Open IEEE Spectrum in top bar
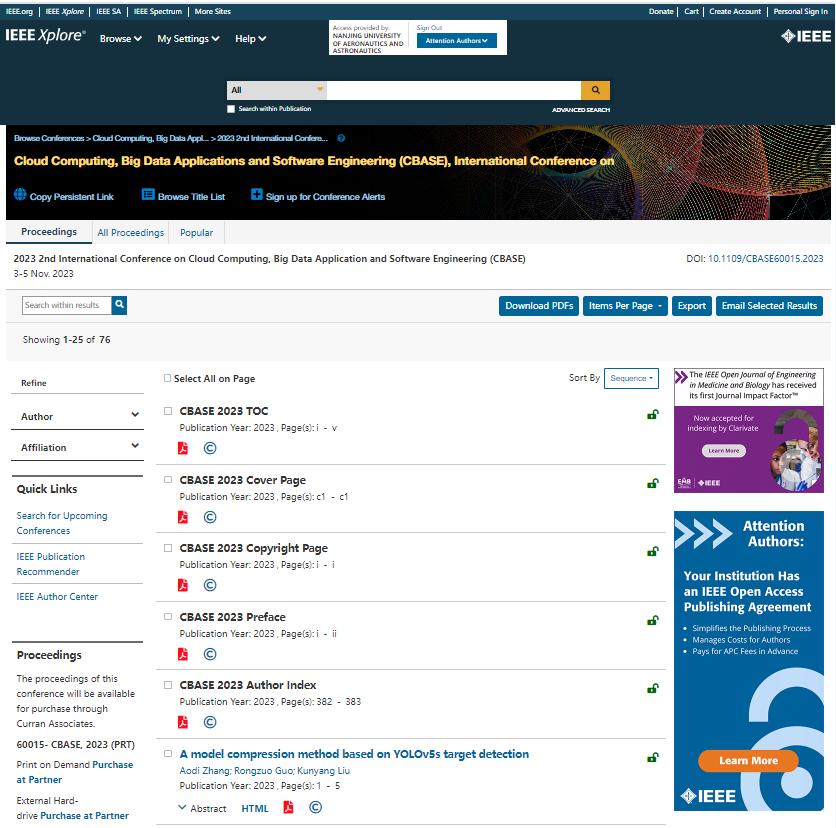The image size is (836, 828). tap(158, 11)
